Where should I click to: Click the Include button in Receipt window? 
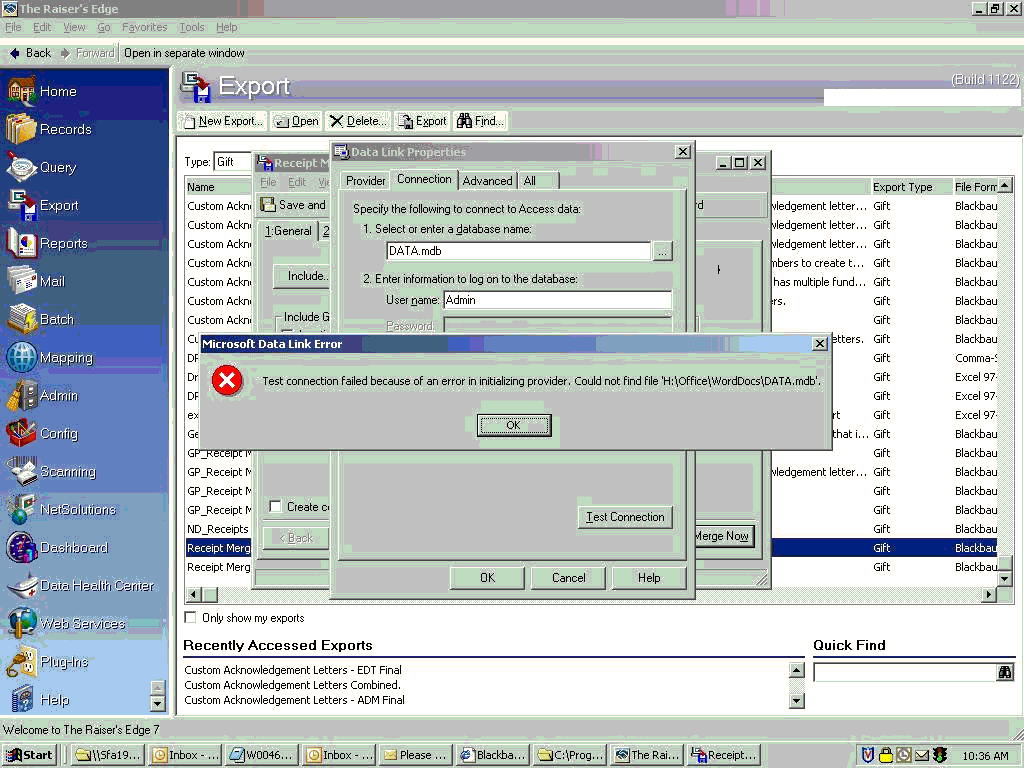301,276
